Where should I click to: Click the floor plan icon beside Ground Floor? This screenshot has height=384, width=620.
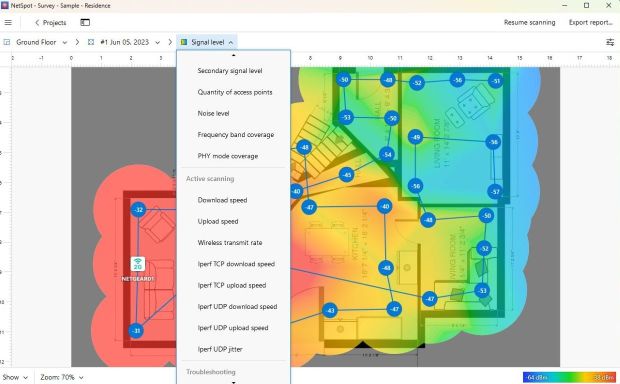tap(7, 42)
